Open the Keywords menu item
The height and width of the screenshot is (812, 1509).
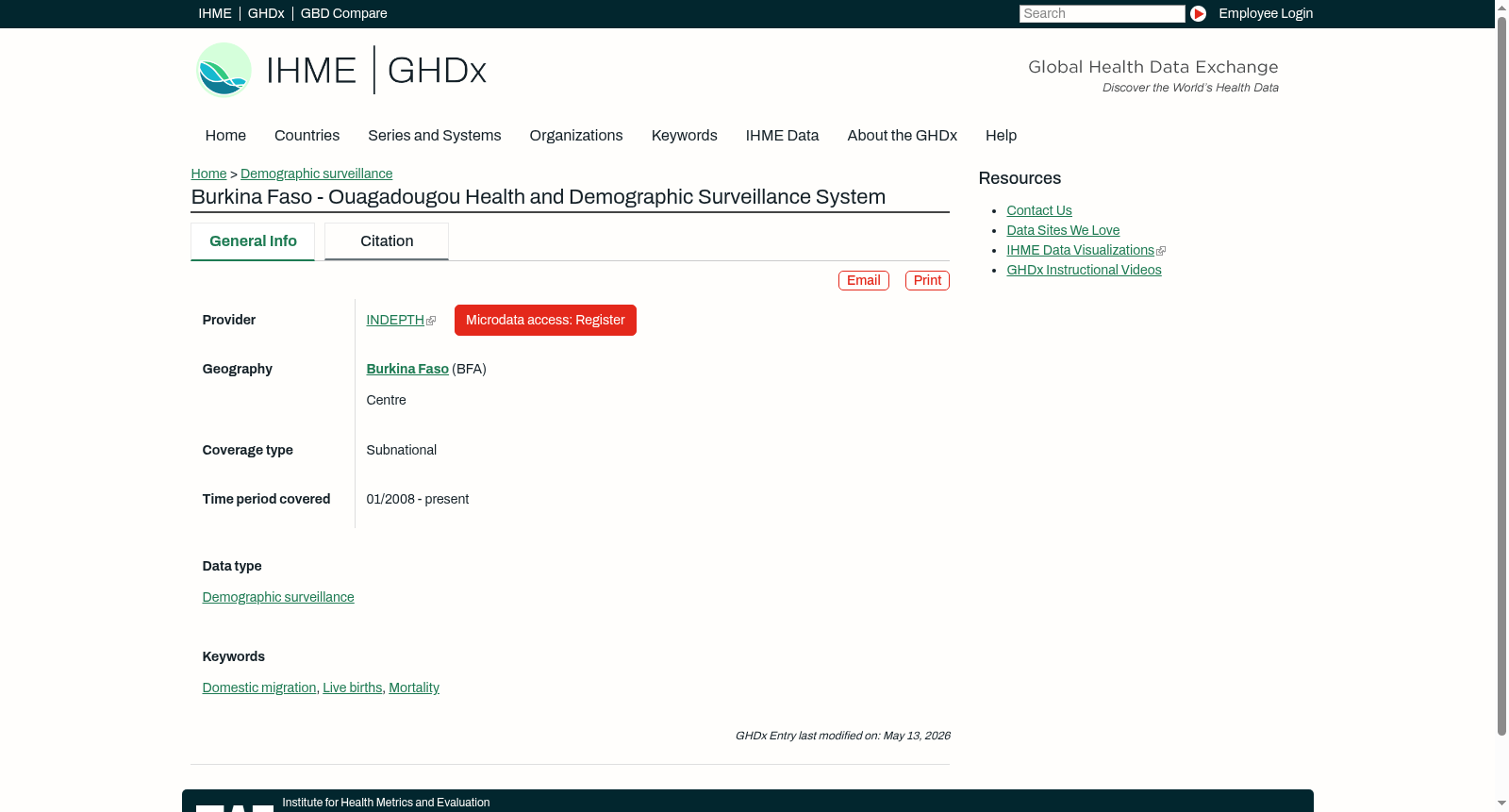click(x=685, y=136)
